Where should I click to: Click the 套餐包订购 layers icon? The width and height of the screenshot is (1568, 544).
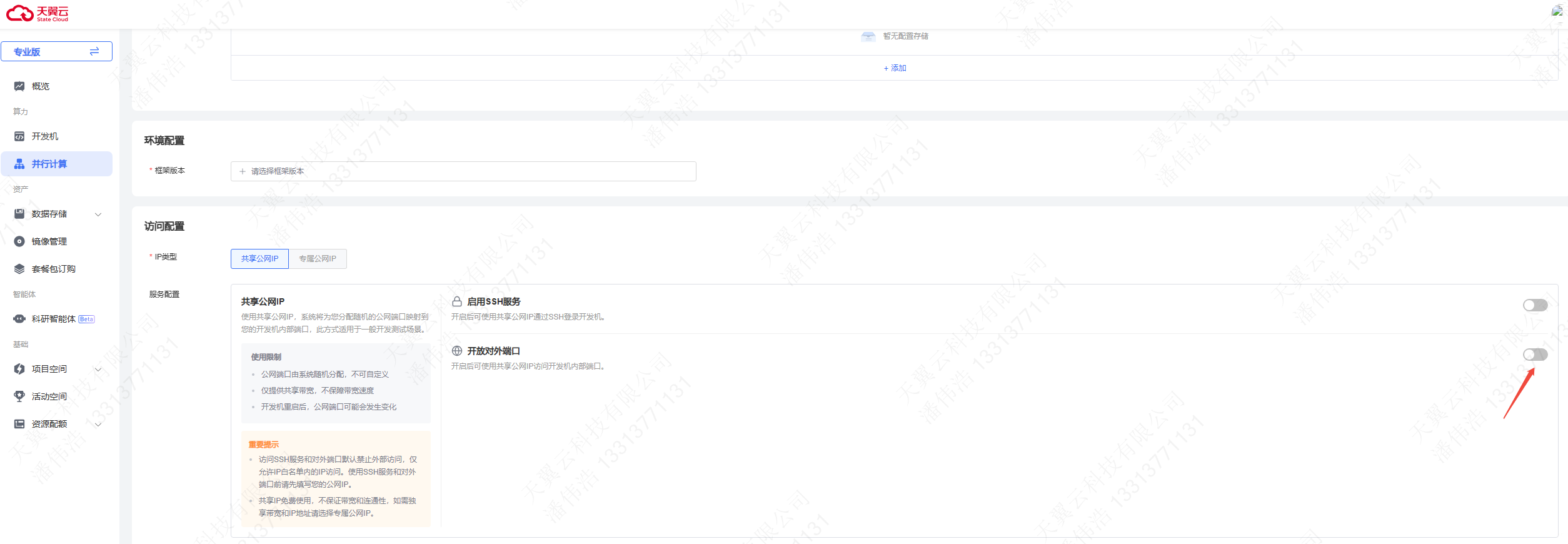point(19,269)
